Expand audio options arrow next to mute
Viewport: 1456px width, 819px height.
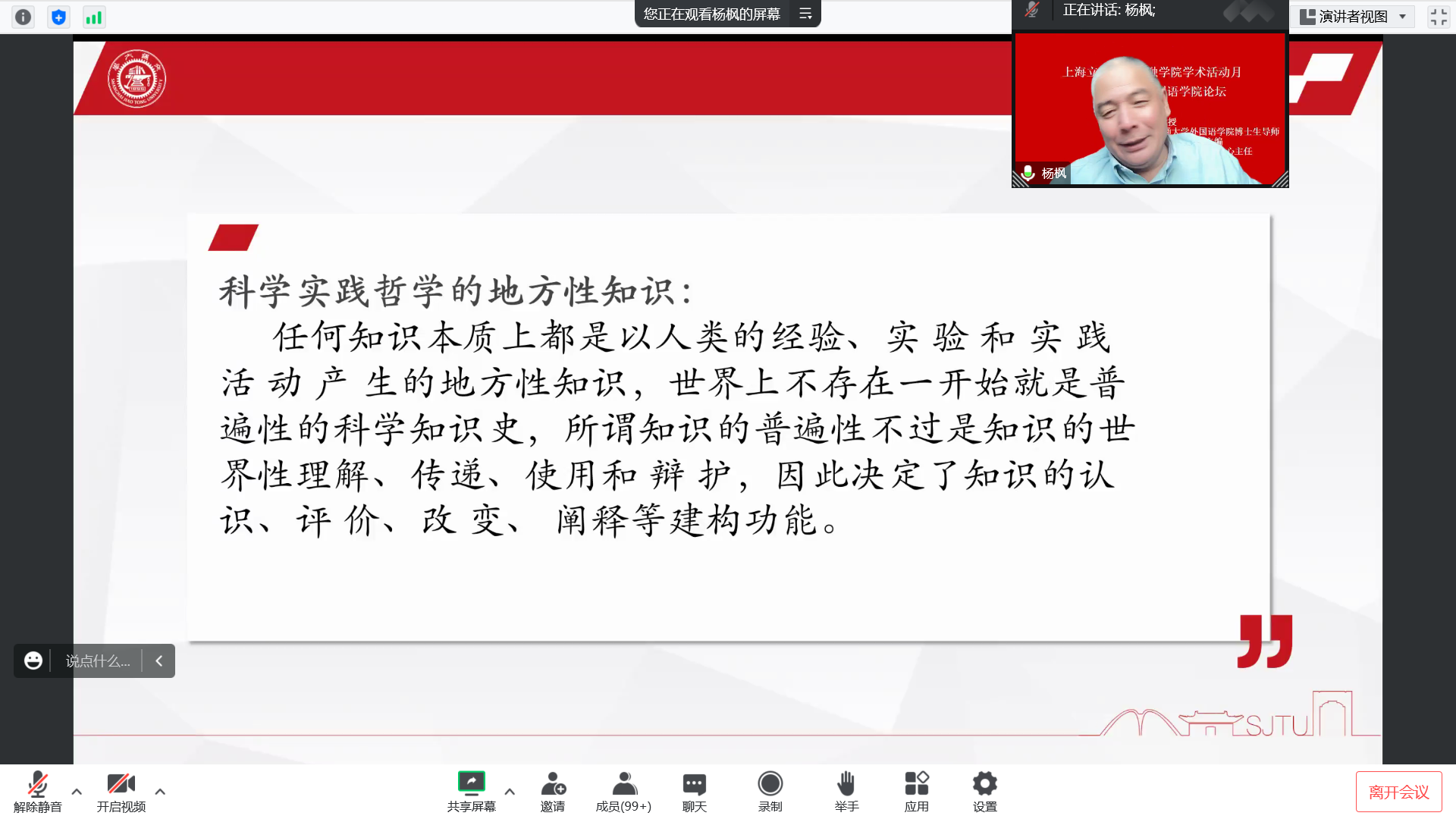77,791
